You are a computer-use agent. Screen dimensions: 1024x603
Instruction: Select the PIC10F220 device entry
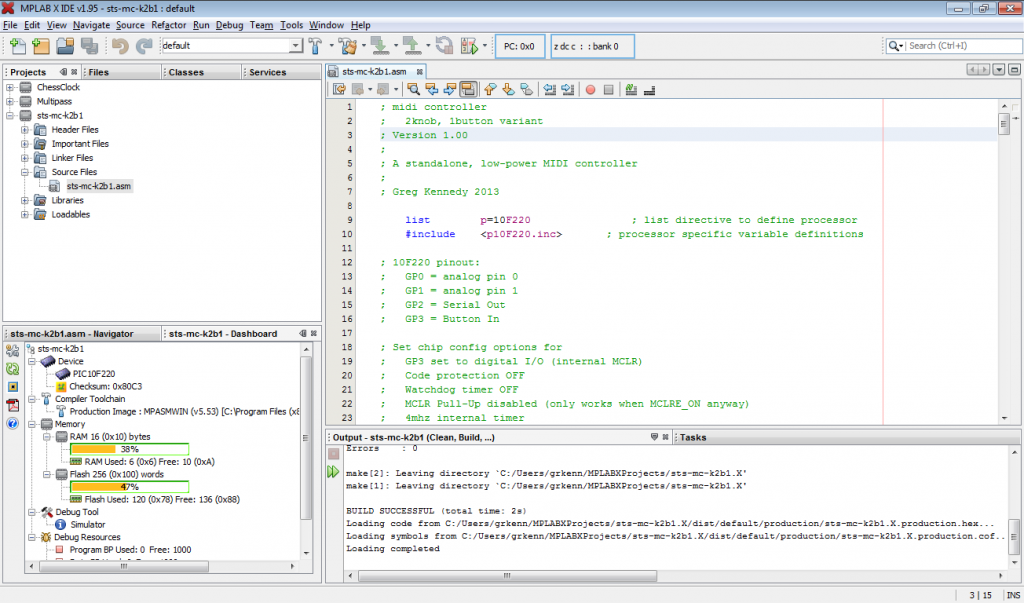93,374
